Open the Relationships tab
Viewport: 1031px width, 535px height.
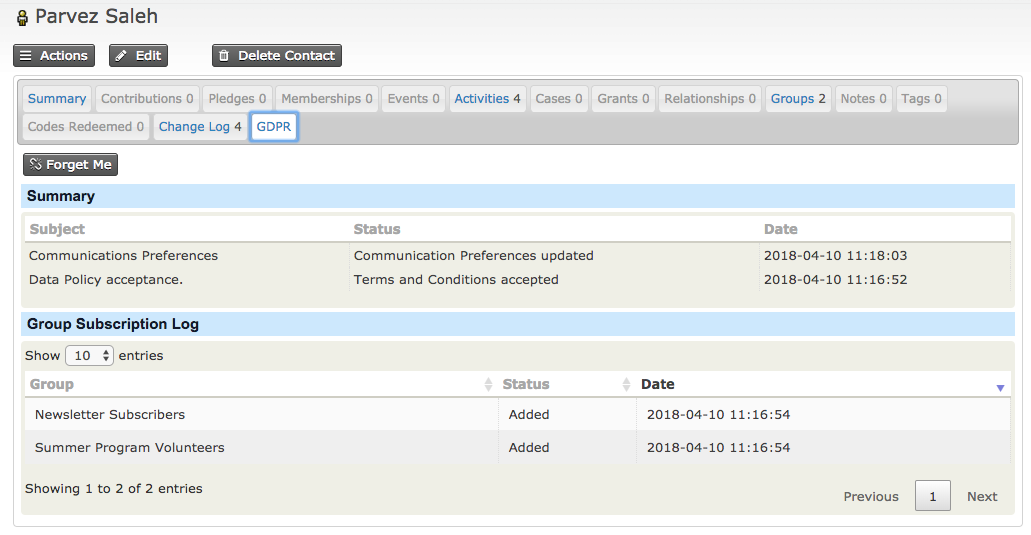point(709,99)
